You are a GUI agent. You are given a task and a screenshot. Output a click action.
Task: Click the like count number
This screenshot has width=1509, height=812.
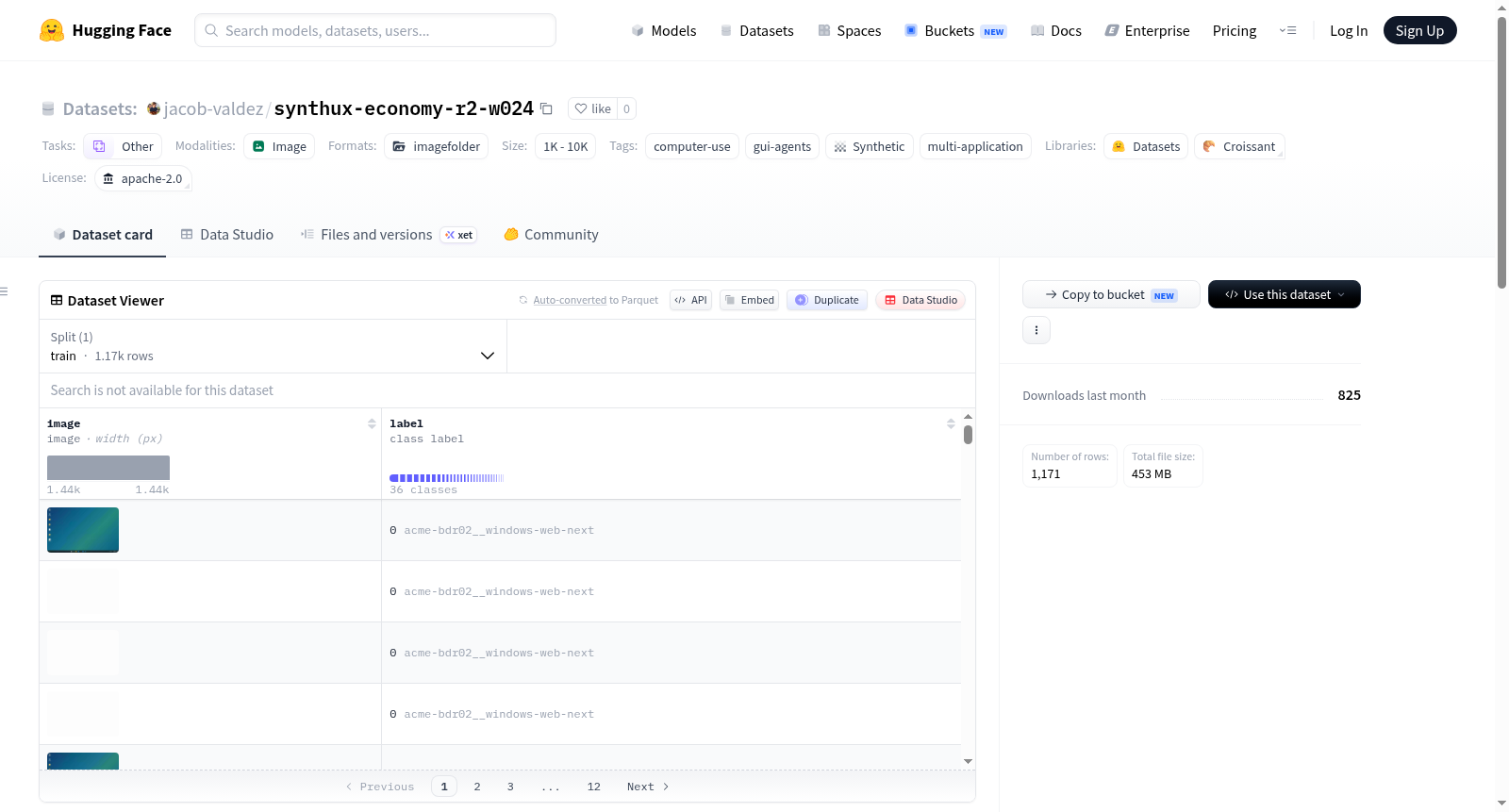[x=626, y=108]
